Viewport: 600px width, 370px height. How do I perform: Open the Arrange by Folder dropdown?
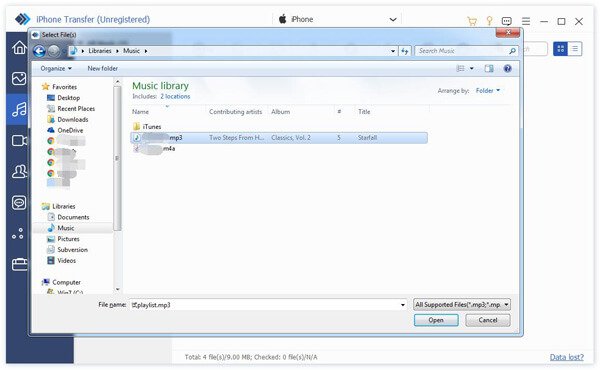(488, 91)
